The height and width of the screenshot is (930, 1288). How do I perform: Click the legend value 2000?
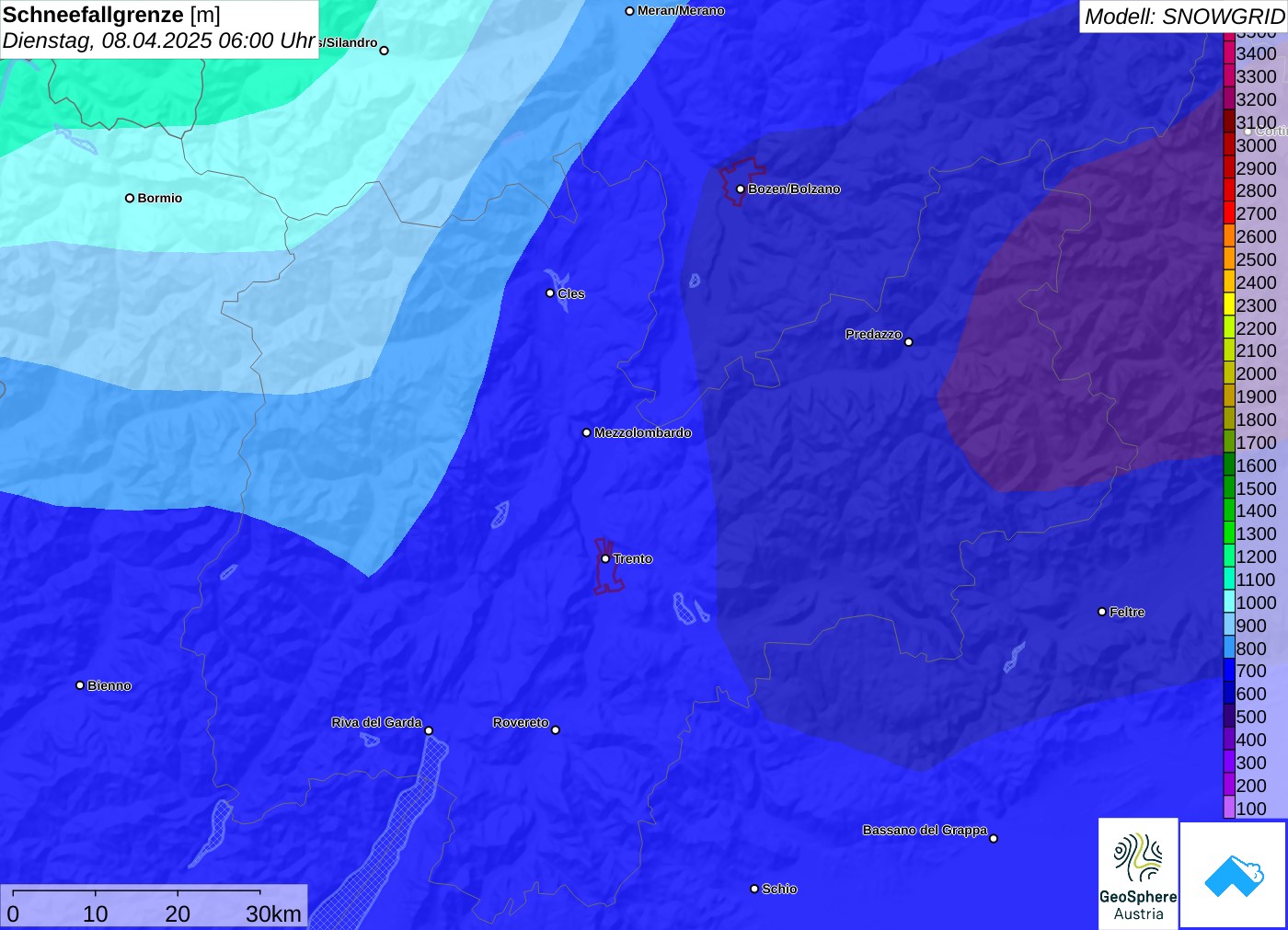pyautogui.click(x=1257, y=373)
